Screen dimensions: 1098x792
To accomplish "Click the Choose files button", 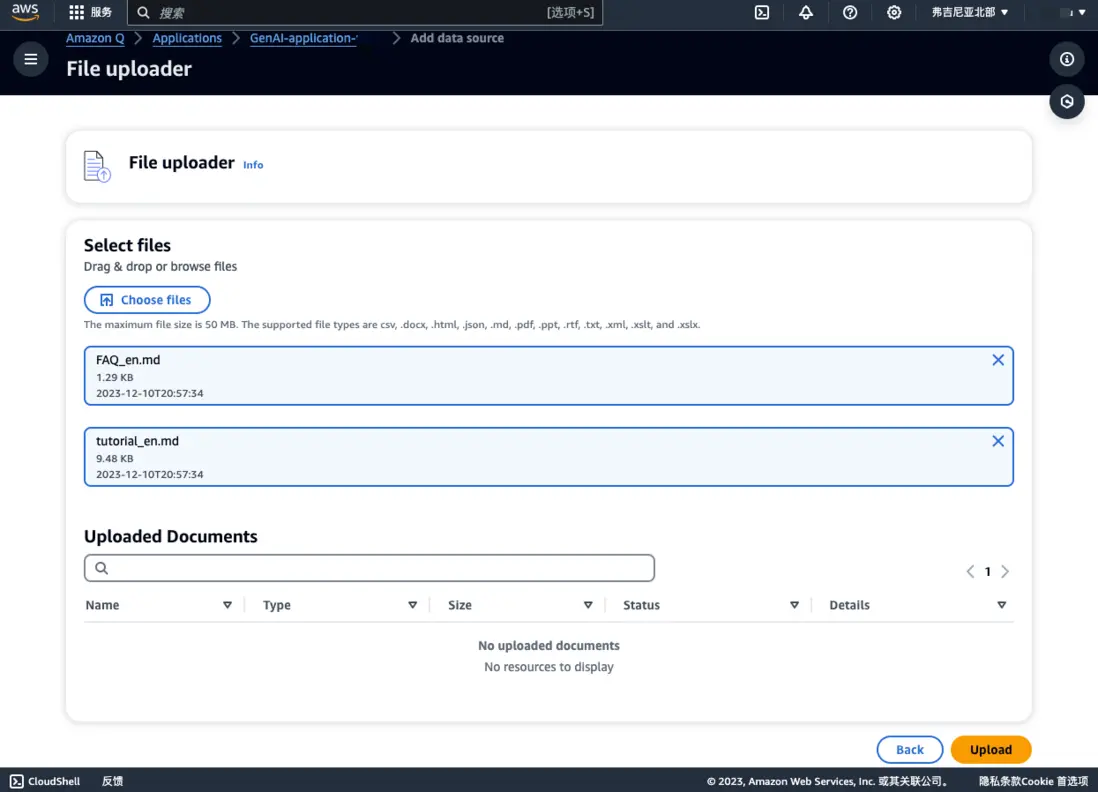I will (147, 300).
